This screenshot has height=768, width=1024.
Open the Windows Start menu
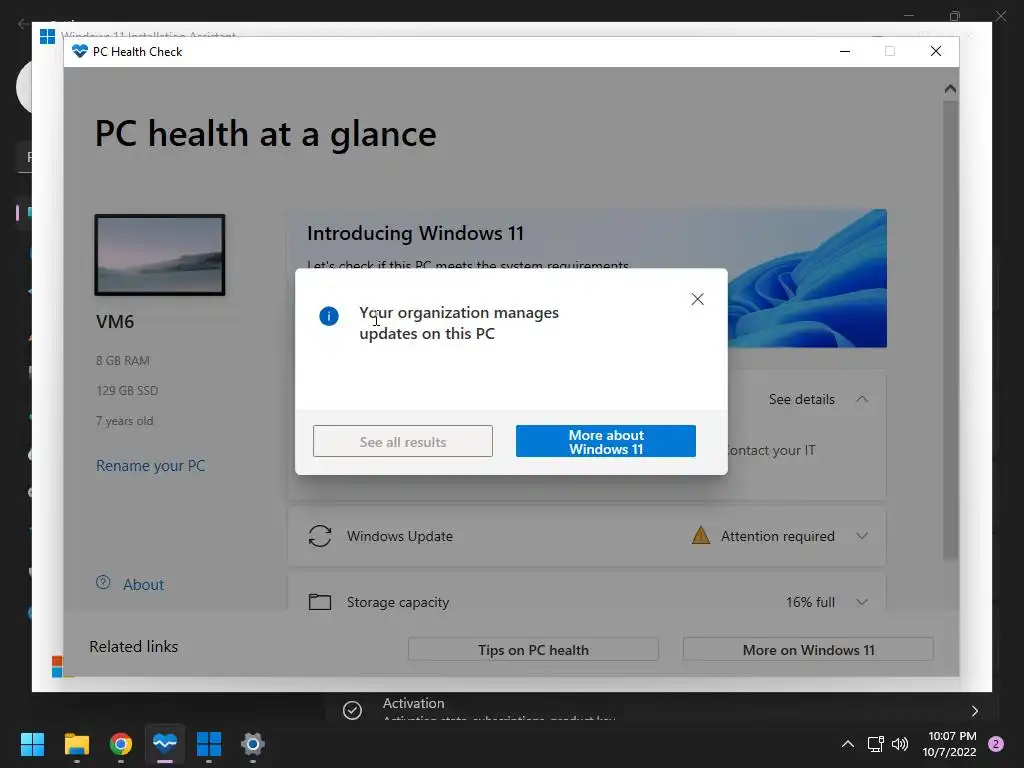[x=32, y=744]
